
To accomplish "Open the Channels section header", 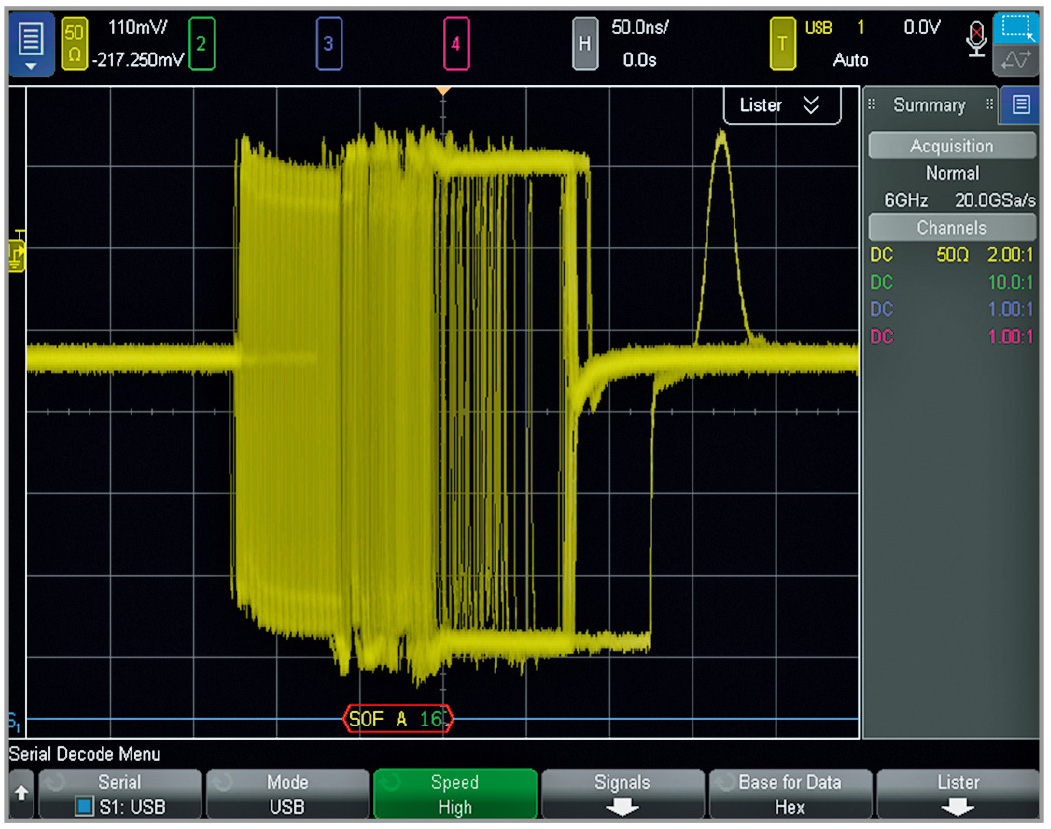I will point(952,228).
